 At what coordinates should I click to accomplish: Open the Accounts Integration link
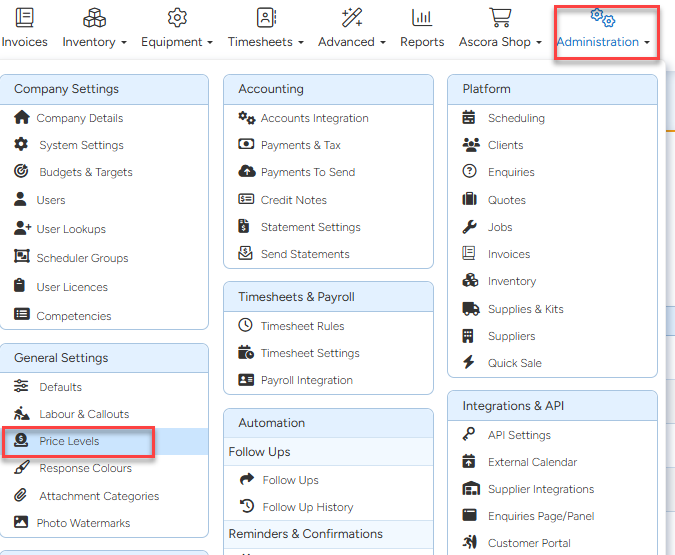point(314,118)
